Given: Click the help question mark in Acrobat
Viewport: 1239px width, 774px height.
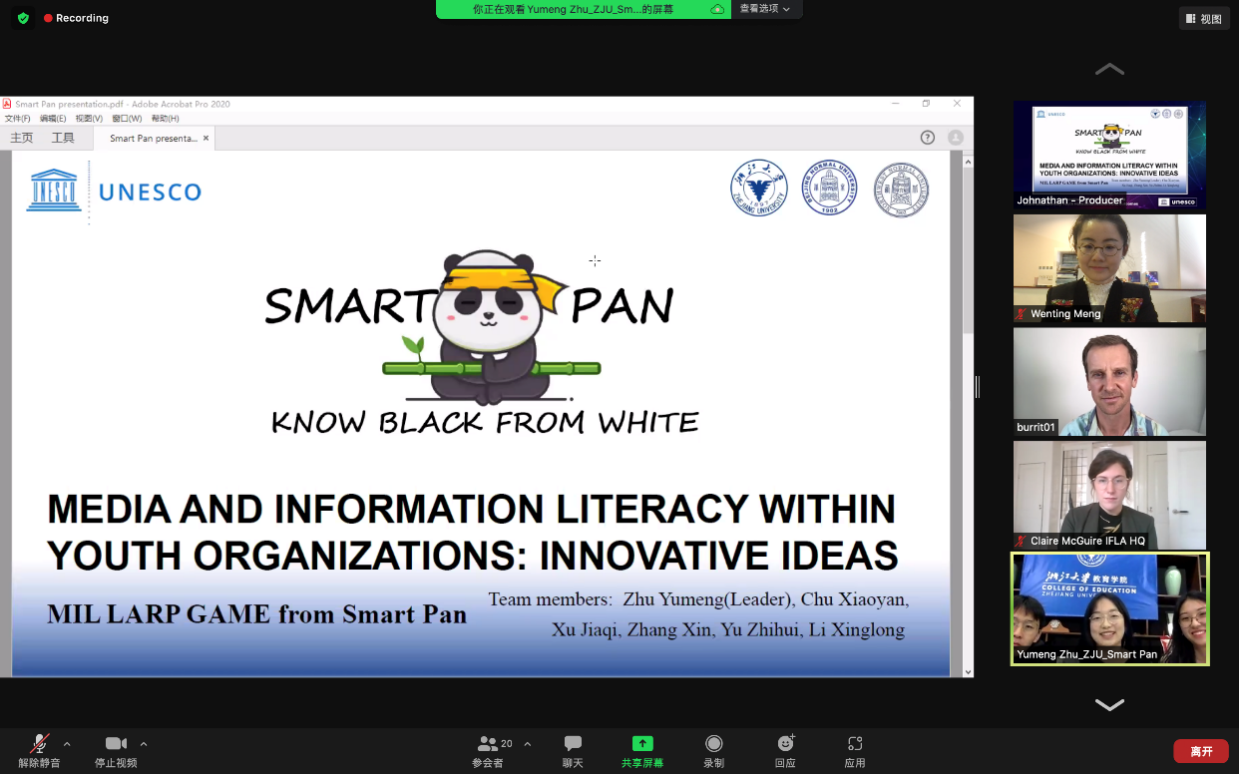Looking at the screenshot, I should 927,138.
